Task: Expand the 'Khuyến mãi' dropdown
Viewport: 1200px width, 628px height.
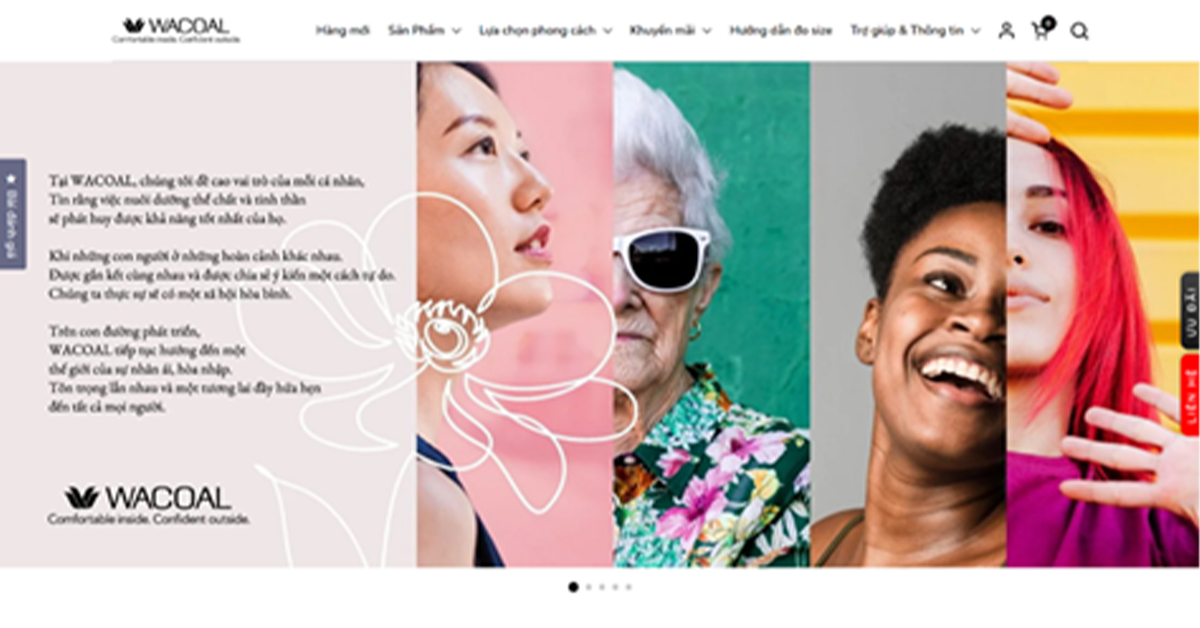Action: coord(670,31)
